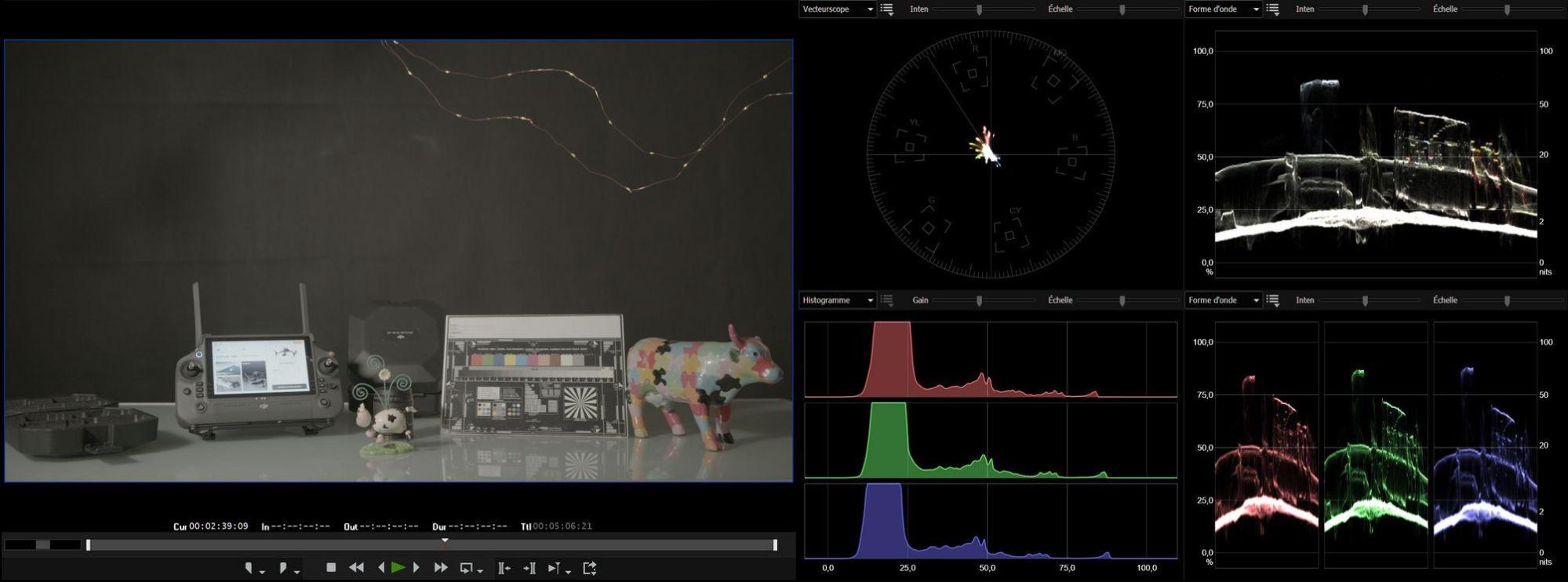Click the export frame icon
The width and height of the screenshot is (1568, 582).
click(590, 568)
